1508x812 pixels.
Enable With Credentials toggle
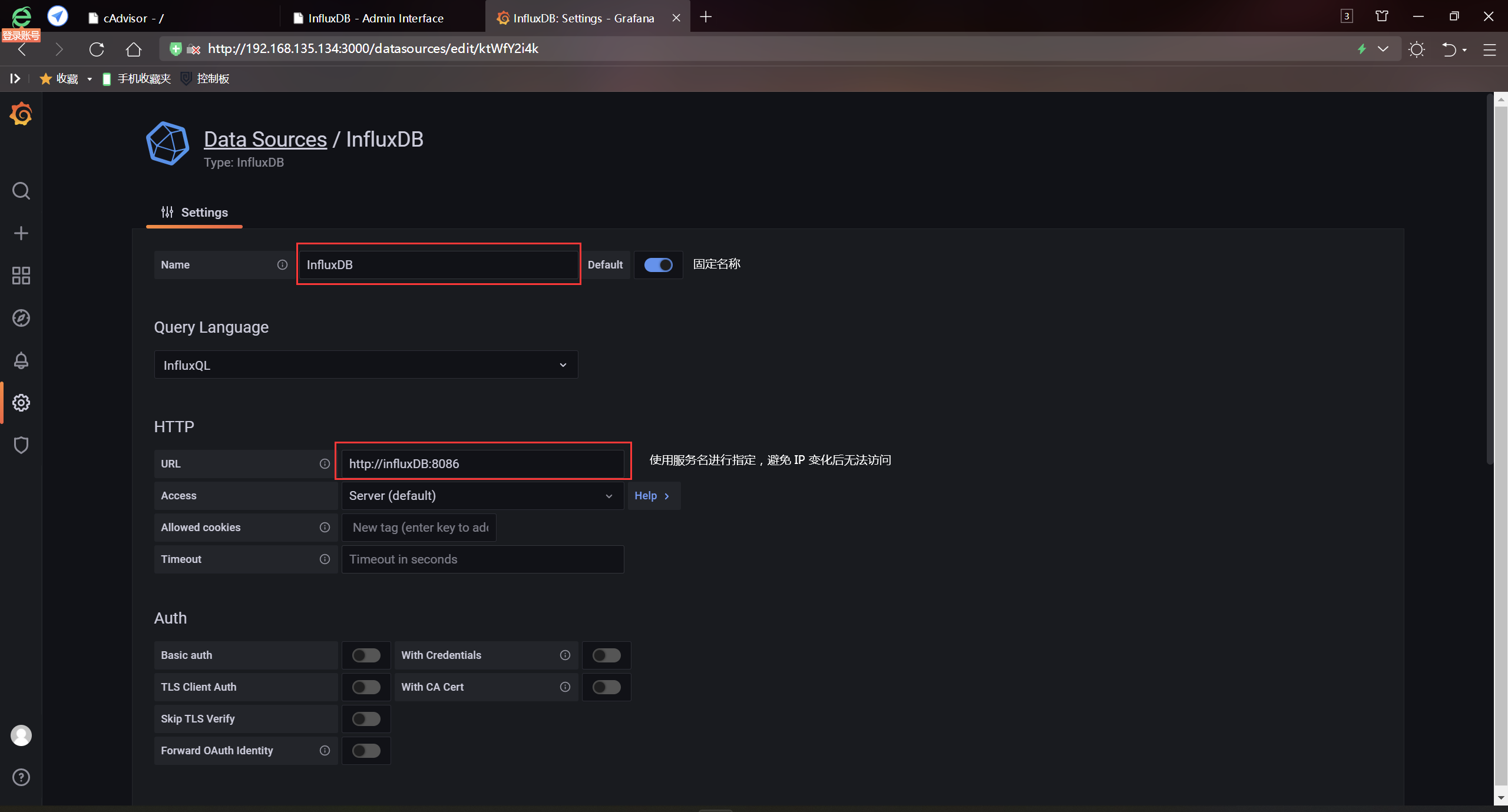[606, 655]
